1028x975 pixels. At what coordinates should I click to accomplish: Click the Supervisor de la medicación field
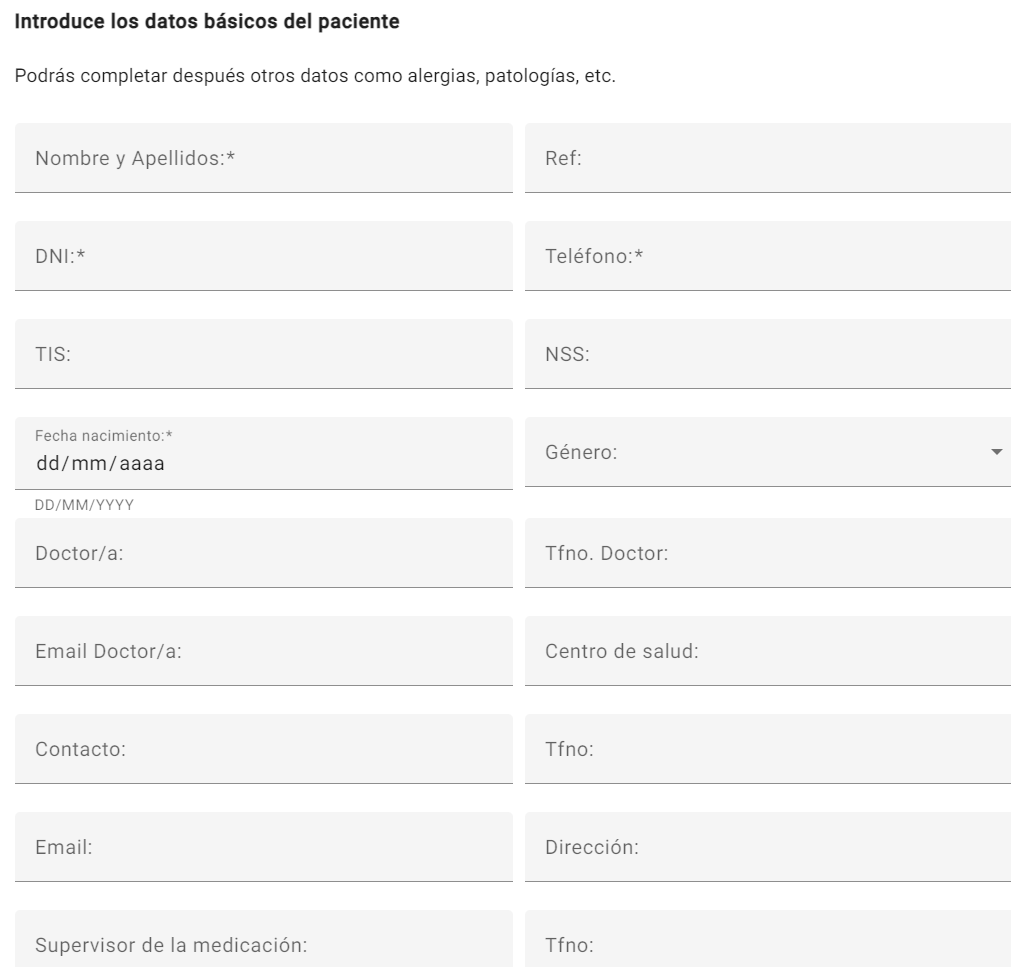coord(260,944)
